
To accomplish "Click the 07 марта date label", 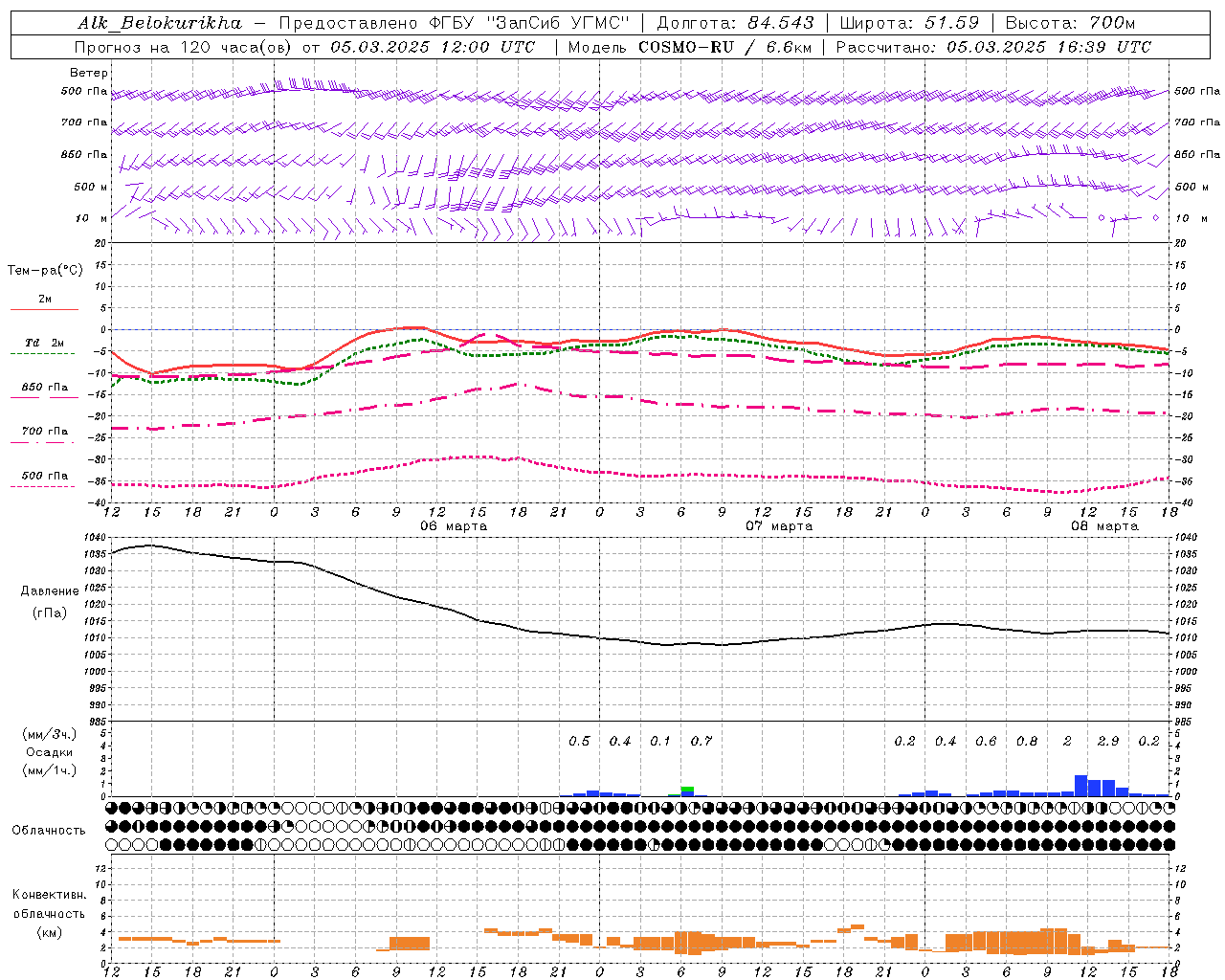I will [779, 526].
